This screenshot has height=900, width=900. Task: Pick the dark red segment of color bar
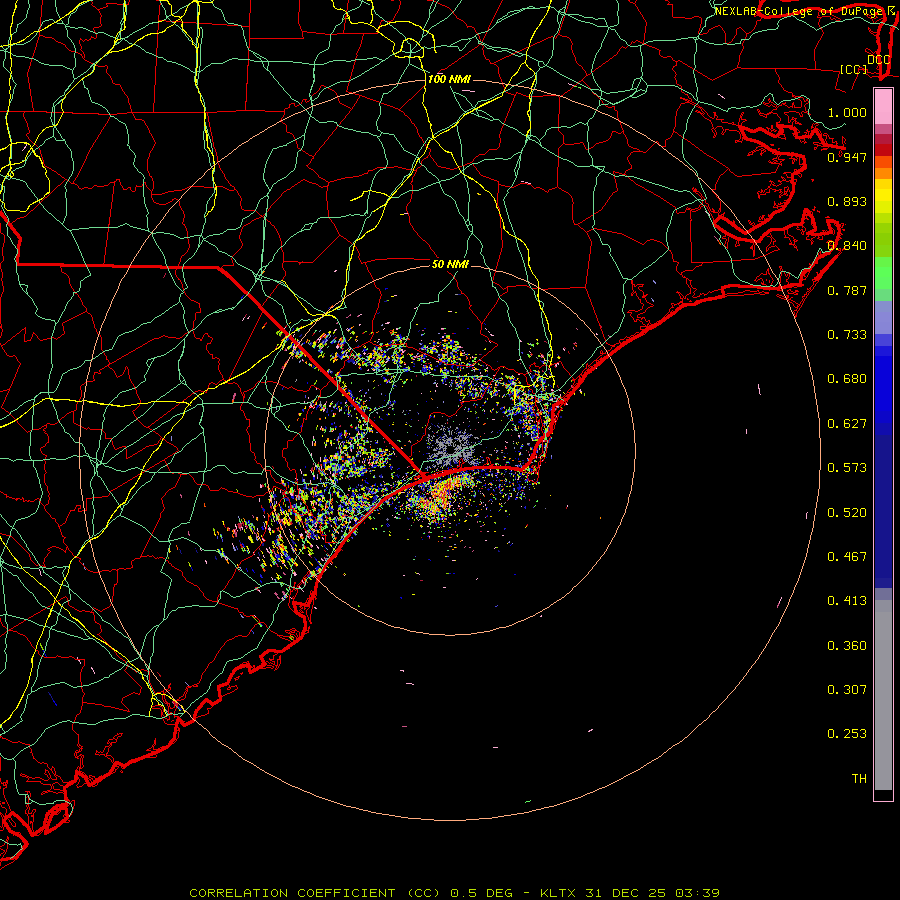point(883,149)
